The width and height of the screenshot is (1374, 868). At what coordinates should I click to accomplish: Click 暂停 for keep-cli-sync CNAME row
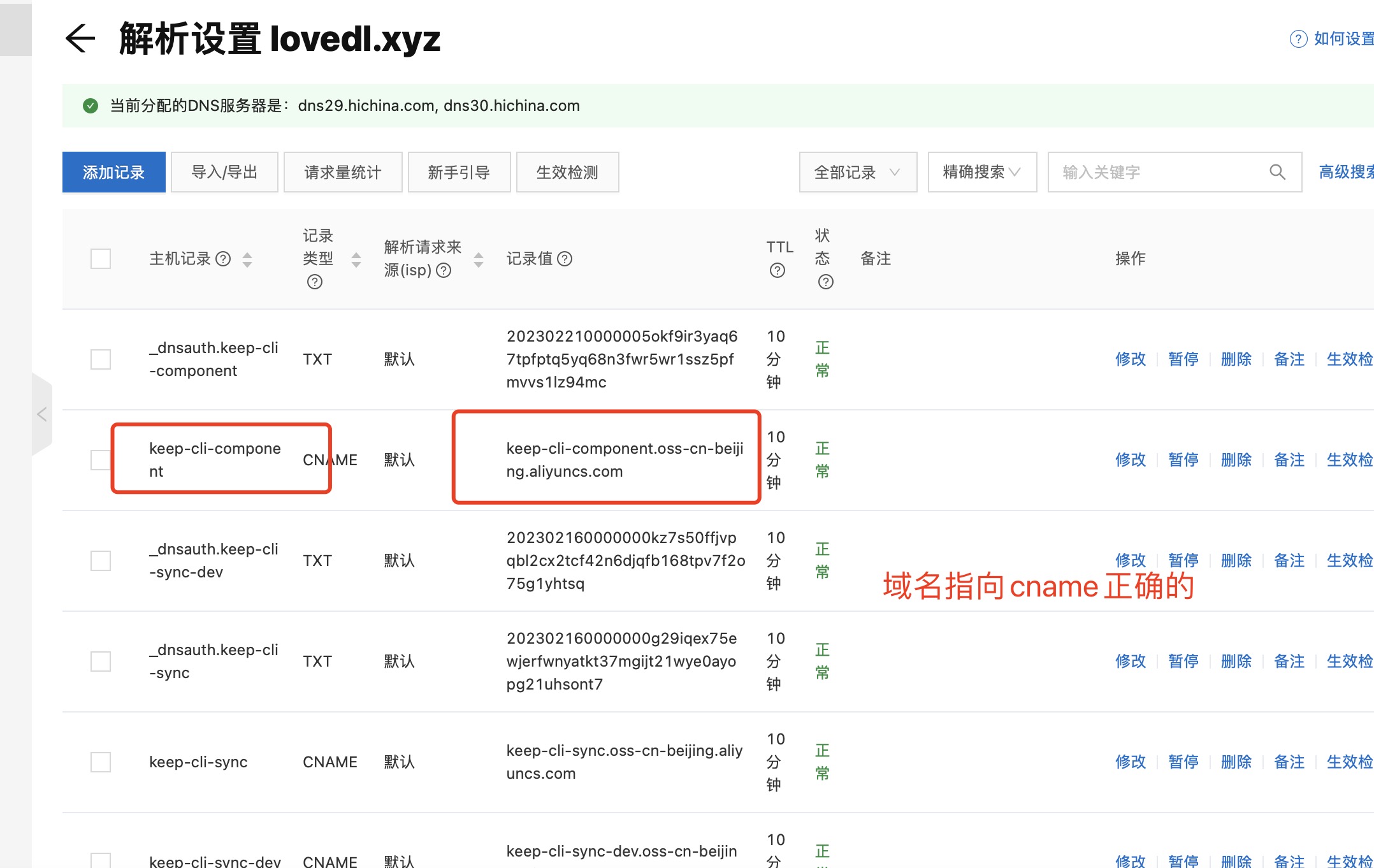[x=1183, y=762]
